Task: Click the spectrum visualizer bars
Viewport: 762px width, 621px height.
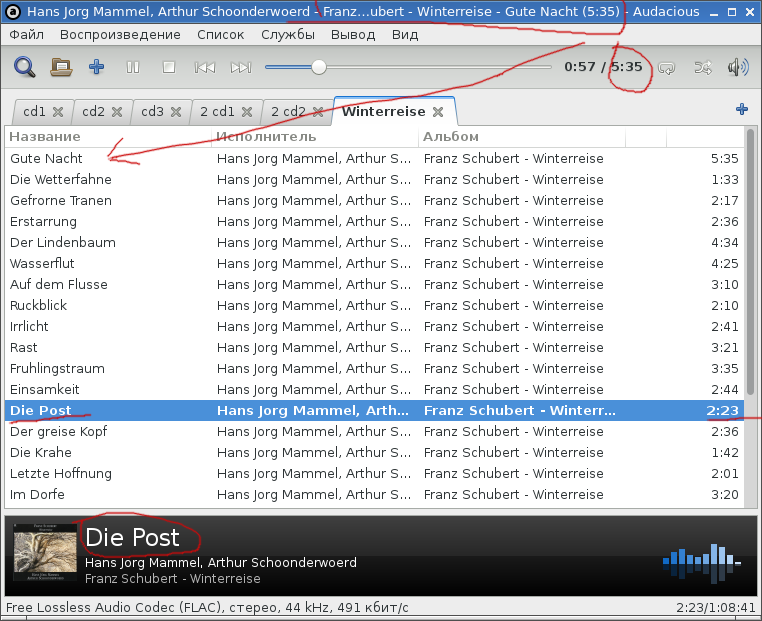Action: (x=701, y=562)
